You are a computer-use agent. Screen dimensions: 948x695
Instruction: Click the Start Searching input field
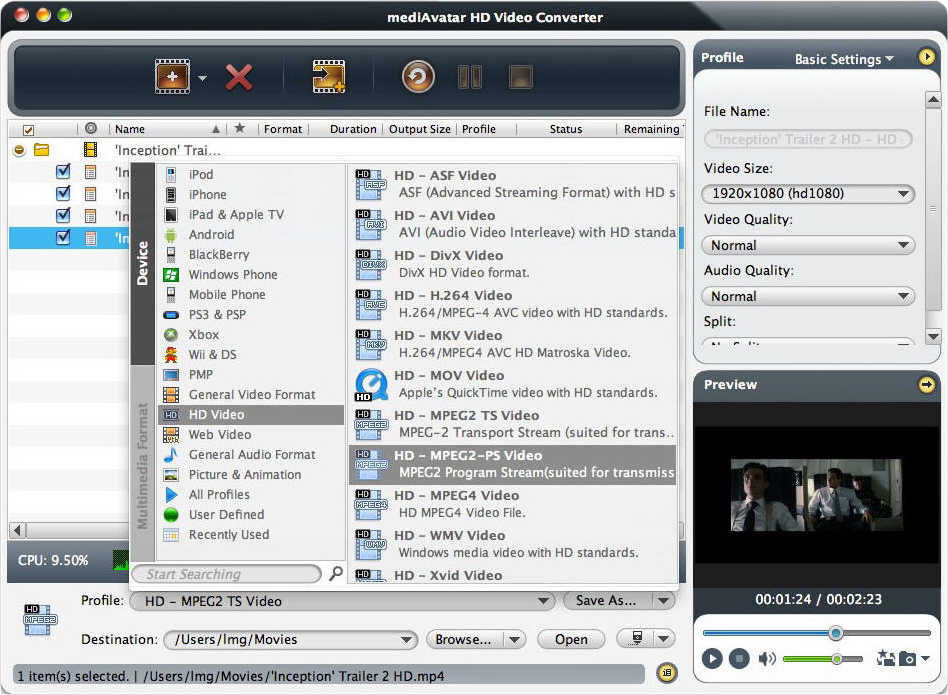[225, 574]
